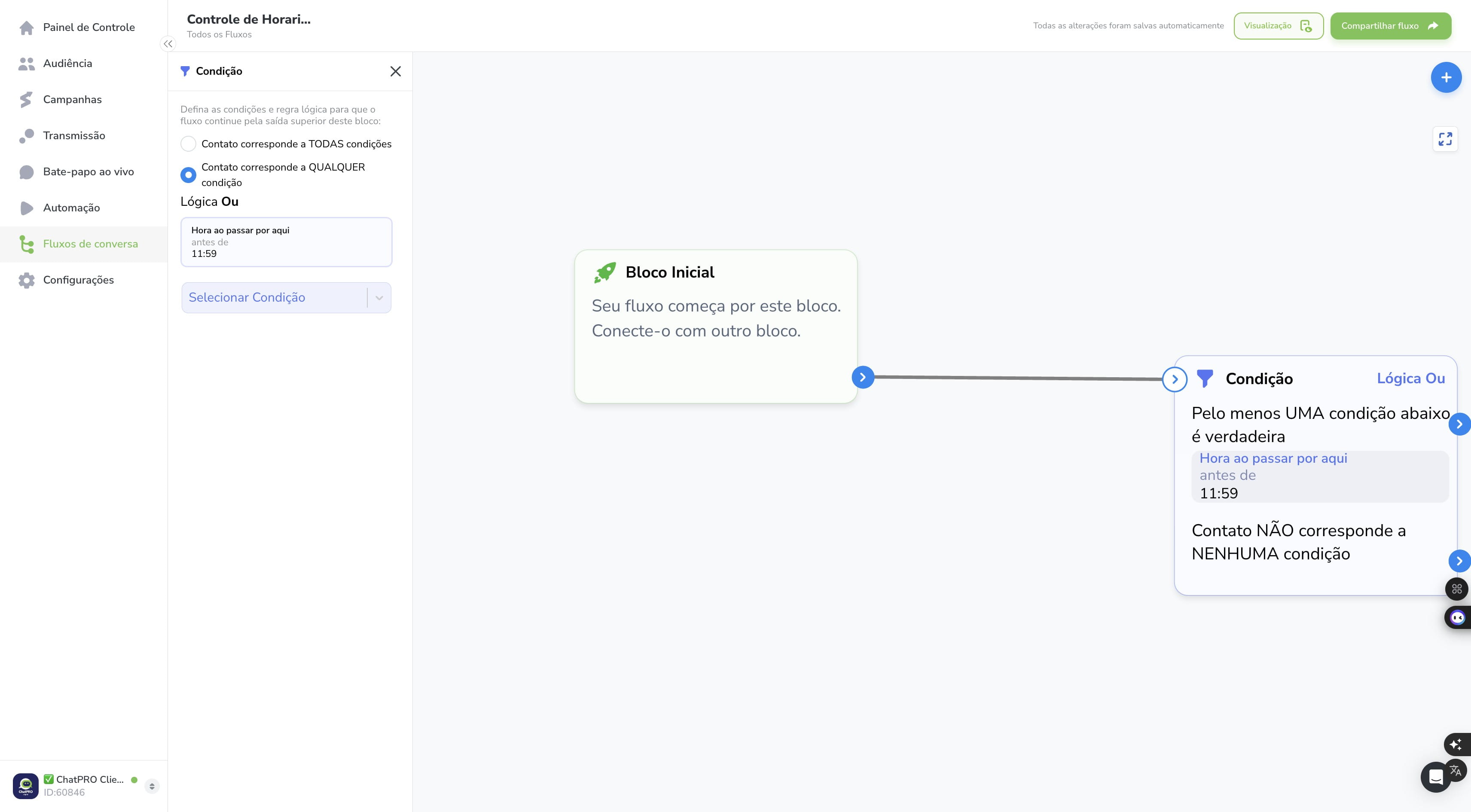Collapse the left sidebar with double-chevron icon
This screenshot has width=1471, height=812.
point(168,43)
